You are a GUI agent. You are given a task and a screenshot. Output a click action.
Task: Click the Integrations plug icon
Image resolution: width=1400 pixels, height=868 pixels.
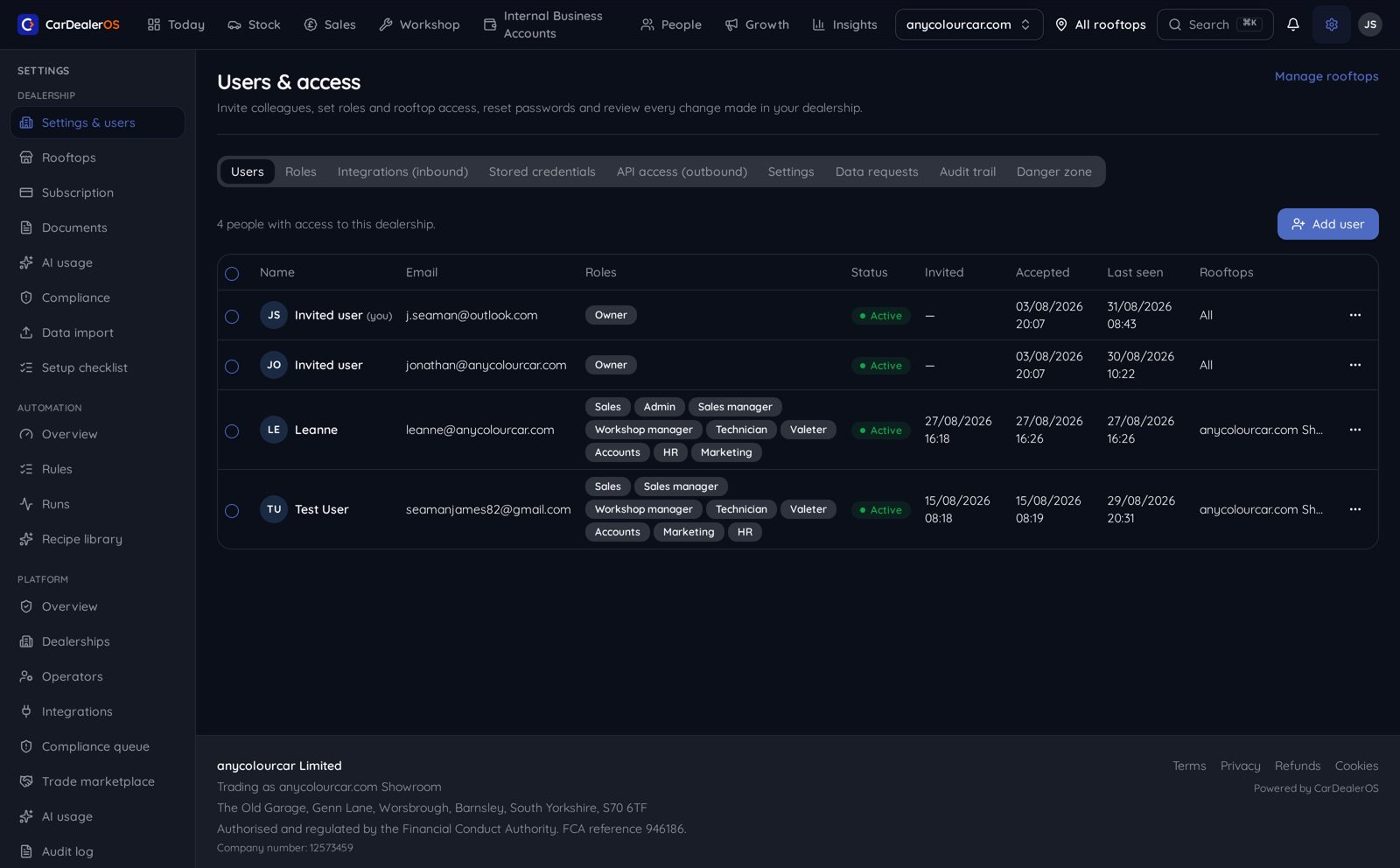tap(26, 711)
